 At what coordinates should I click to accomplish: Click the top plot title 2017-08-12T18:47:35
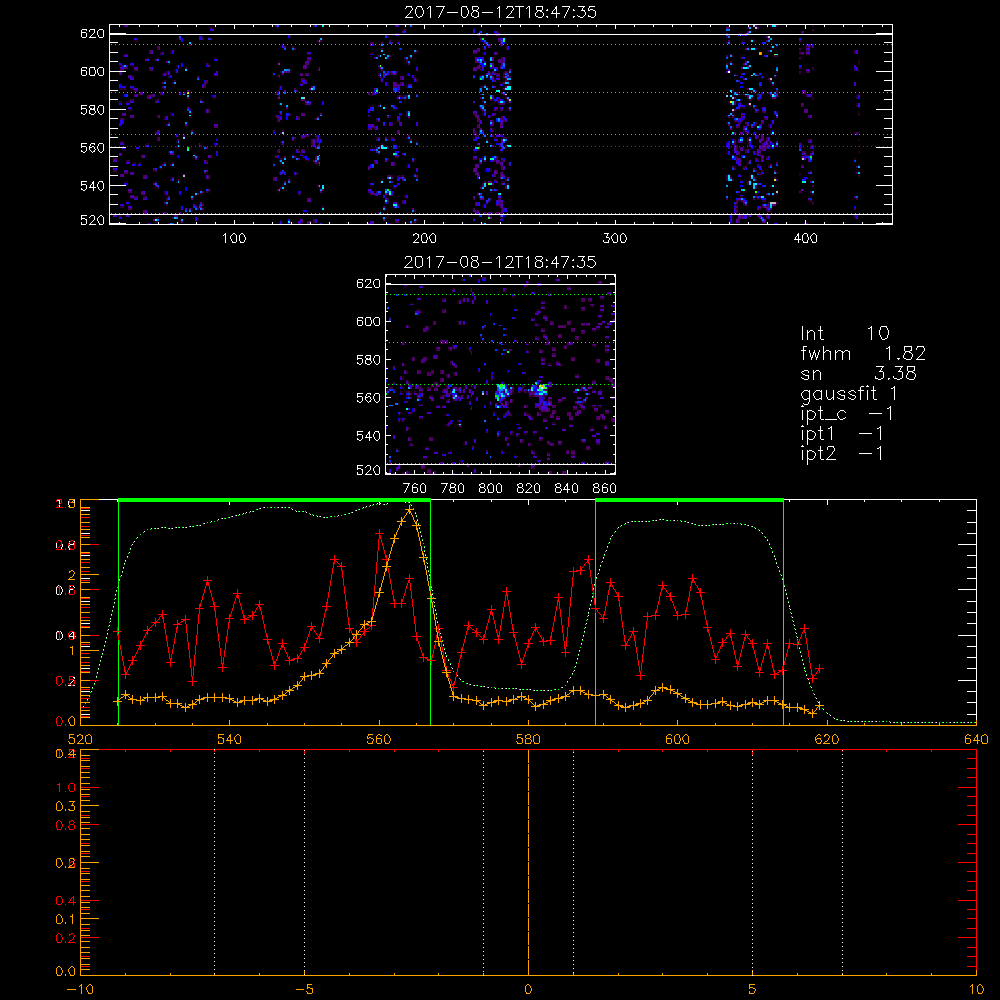500,12
